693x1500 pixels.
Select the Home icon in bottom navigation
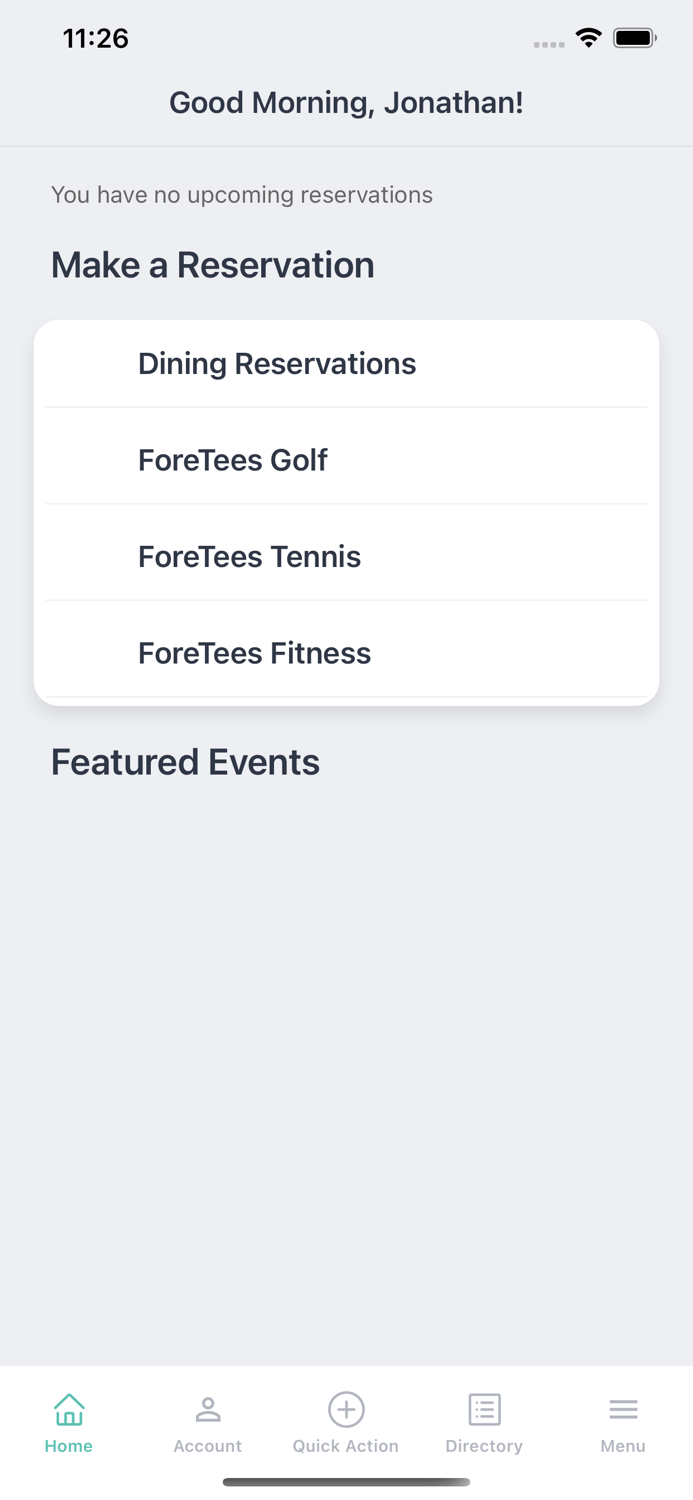point(68,1408)
